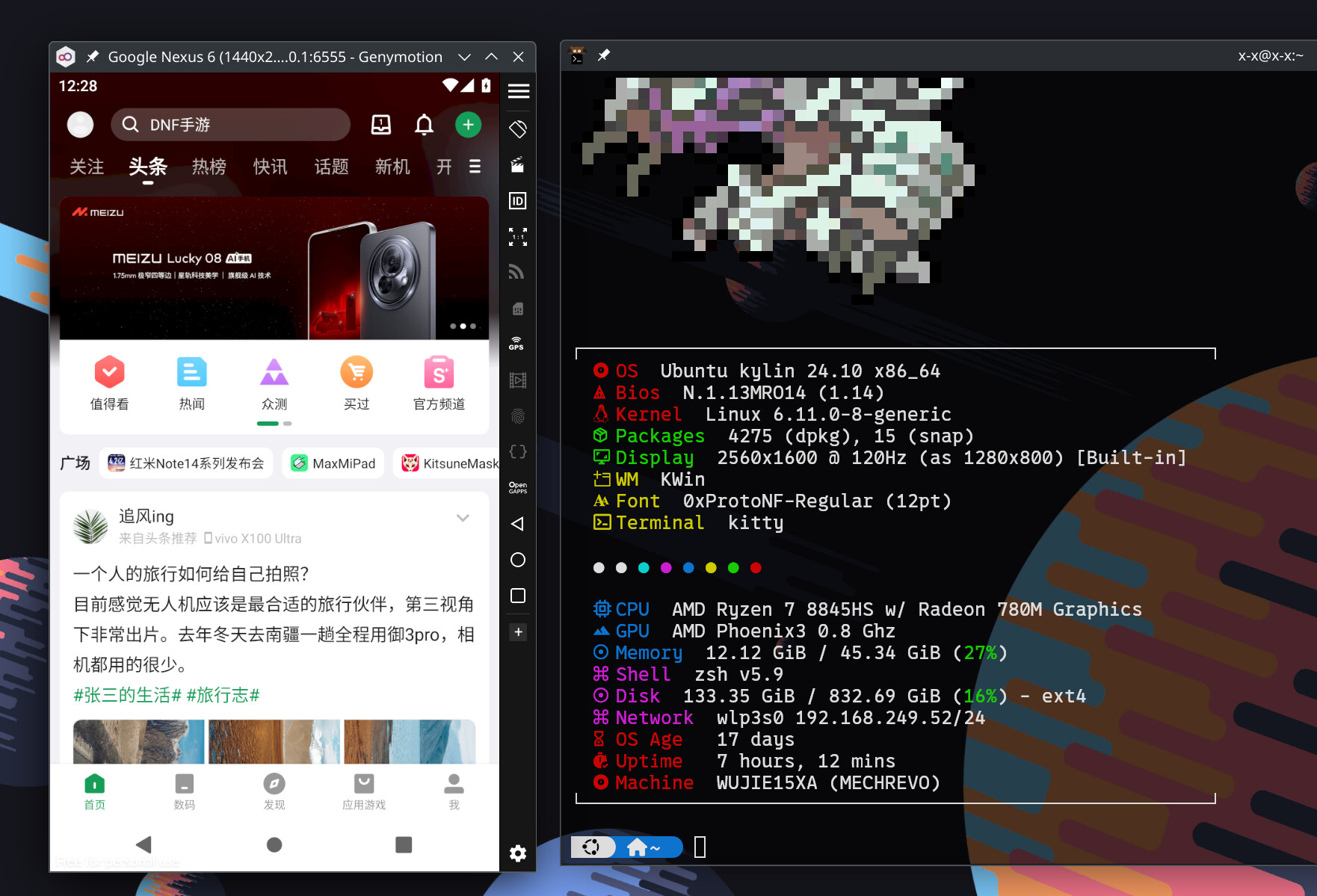Image resolution: width=1317 pixels, height=896 pixels.
Task: Open the channel list menu icon
Action: (475, 167)
